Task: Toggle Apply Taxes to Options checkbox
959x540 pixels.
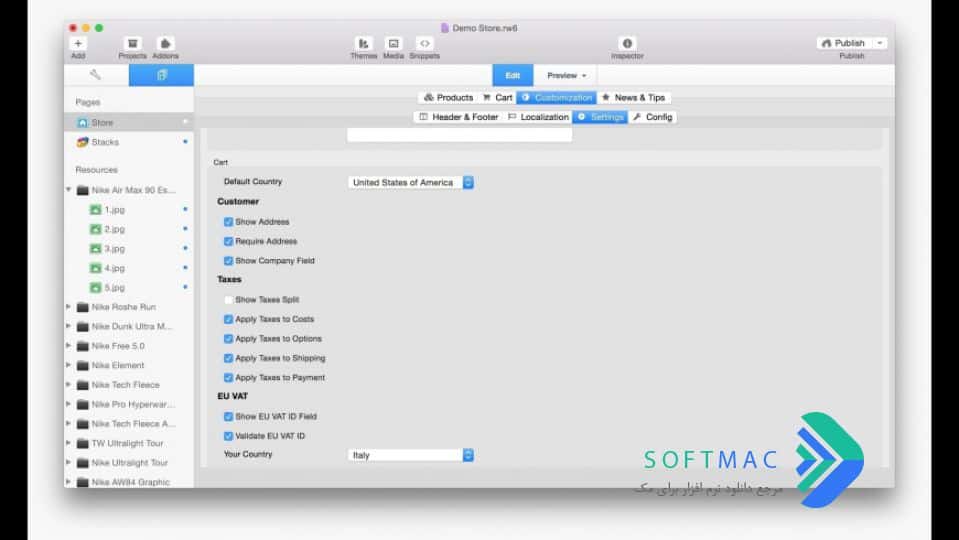Action: (228, 339)
